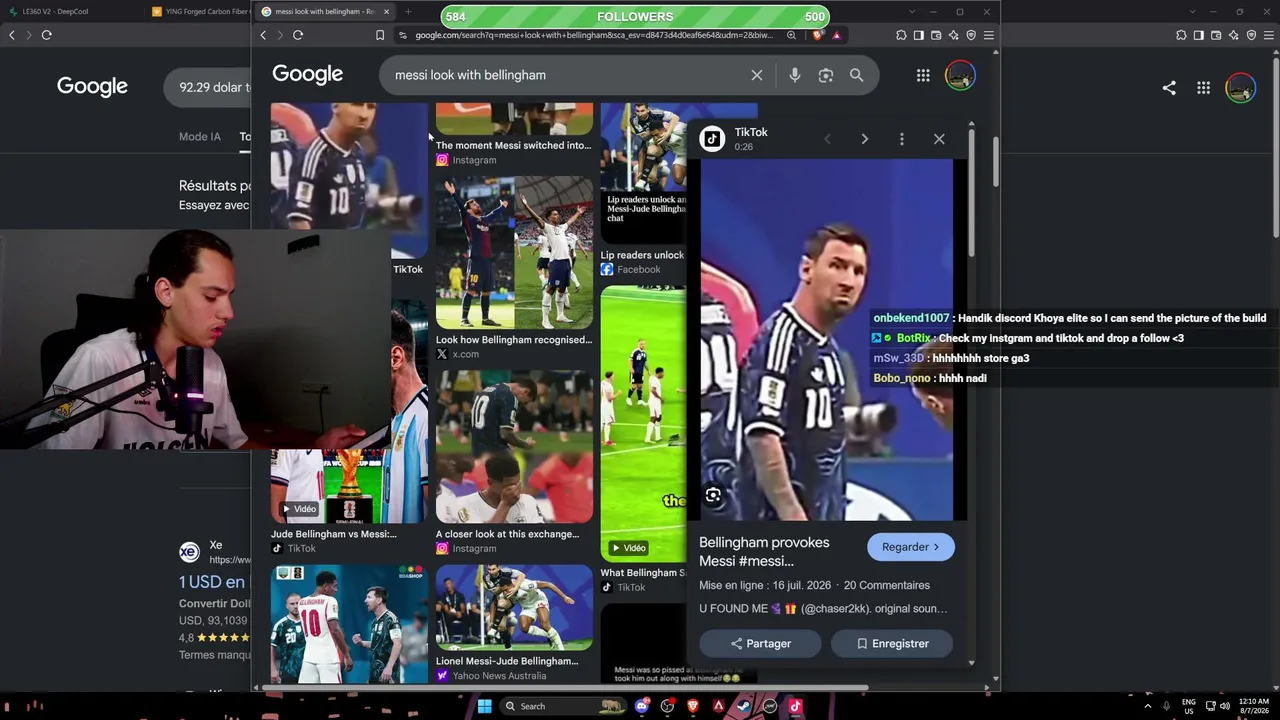Click the taskbar Search box

point(564,706)
